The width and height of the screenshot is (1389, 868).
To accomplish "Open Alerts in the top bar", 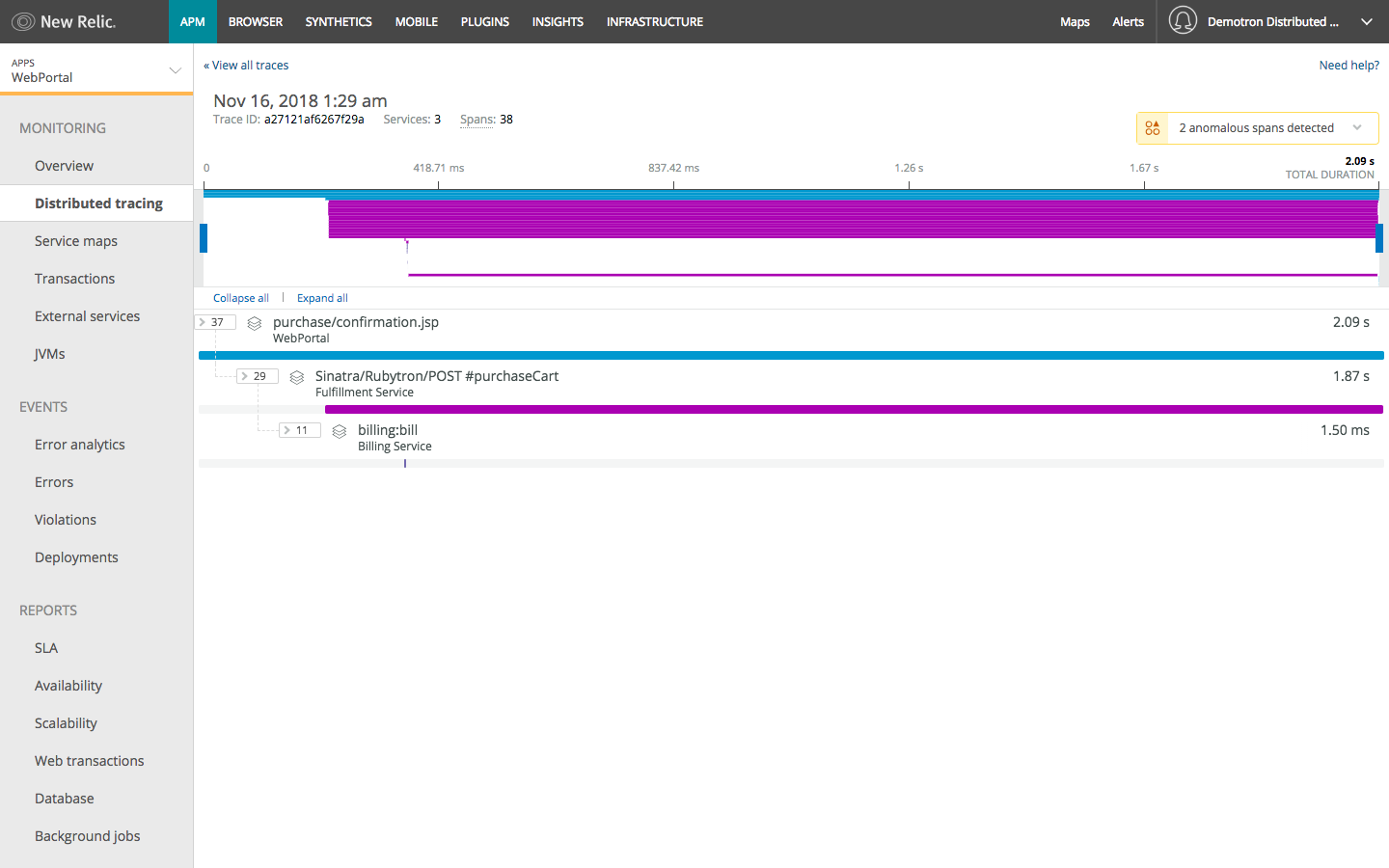I will [1128, 21].
